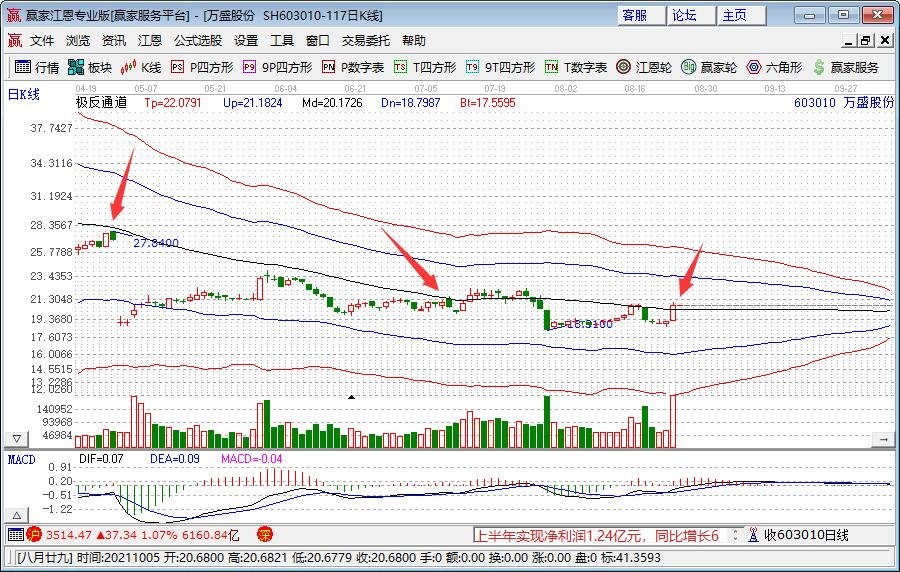Open the 资讯 menu

[114, 41]
